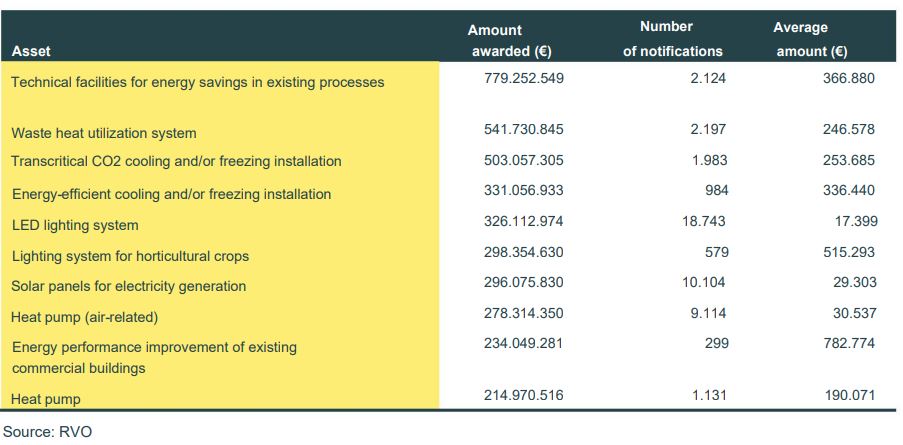Click the notifications count 10.104
903x445 pixels.
[704, 283]
